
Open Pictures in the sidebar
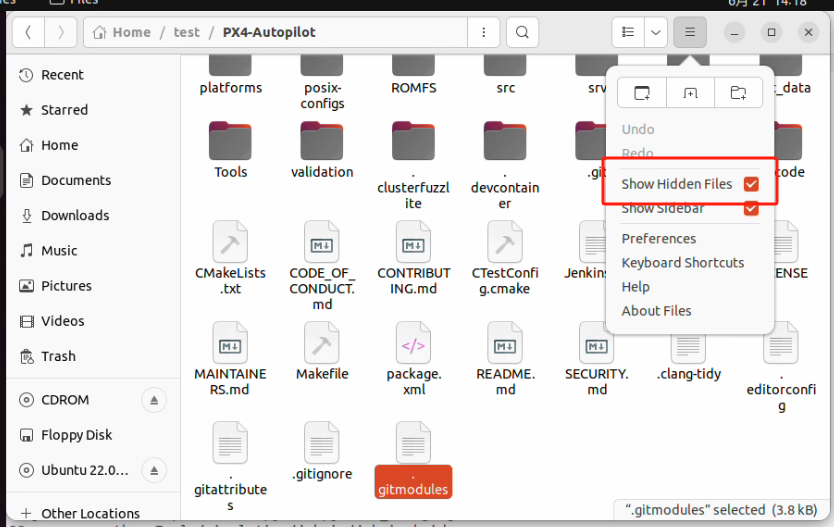[93, 286]
